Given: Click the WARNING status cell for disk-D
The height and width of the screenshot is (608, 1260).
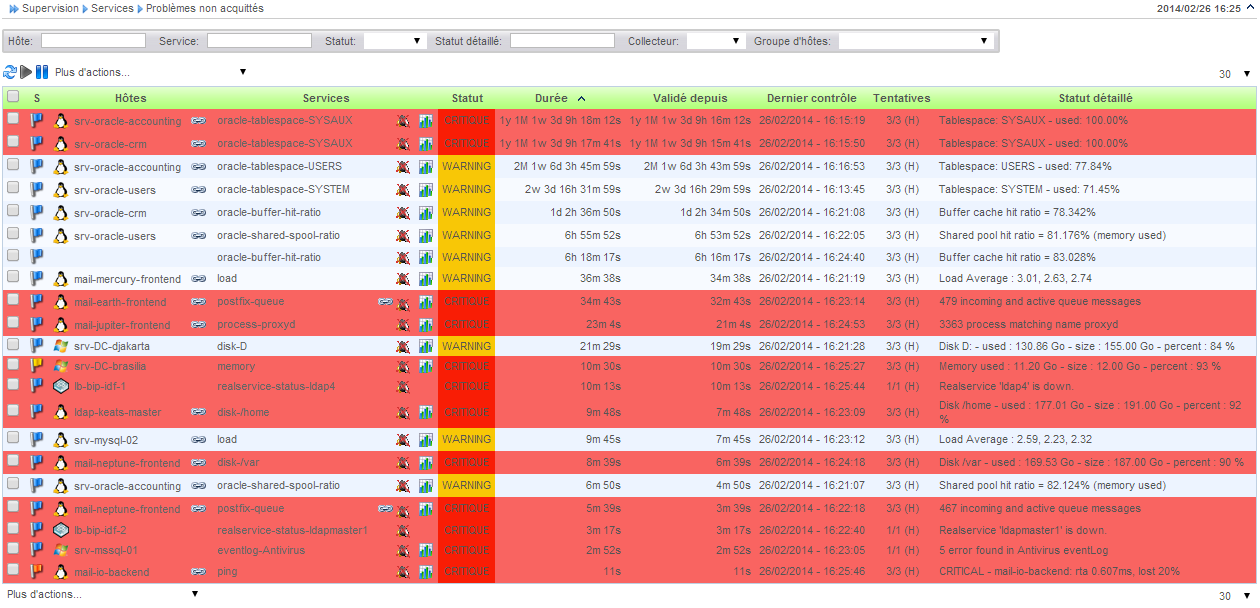Looking at the screenshot, I should tap(466, 345).
